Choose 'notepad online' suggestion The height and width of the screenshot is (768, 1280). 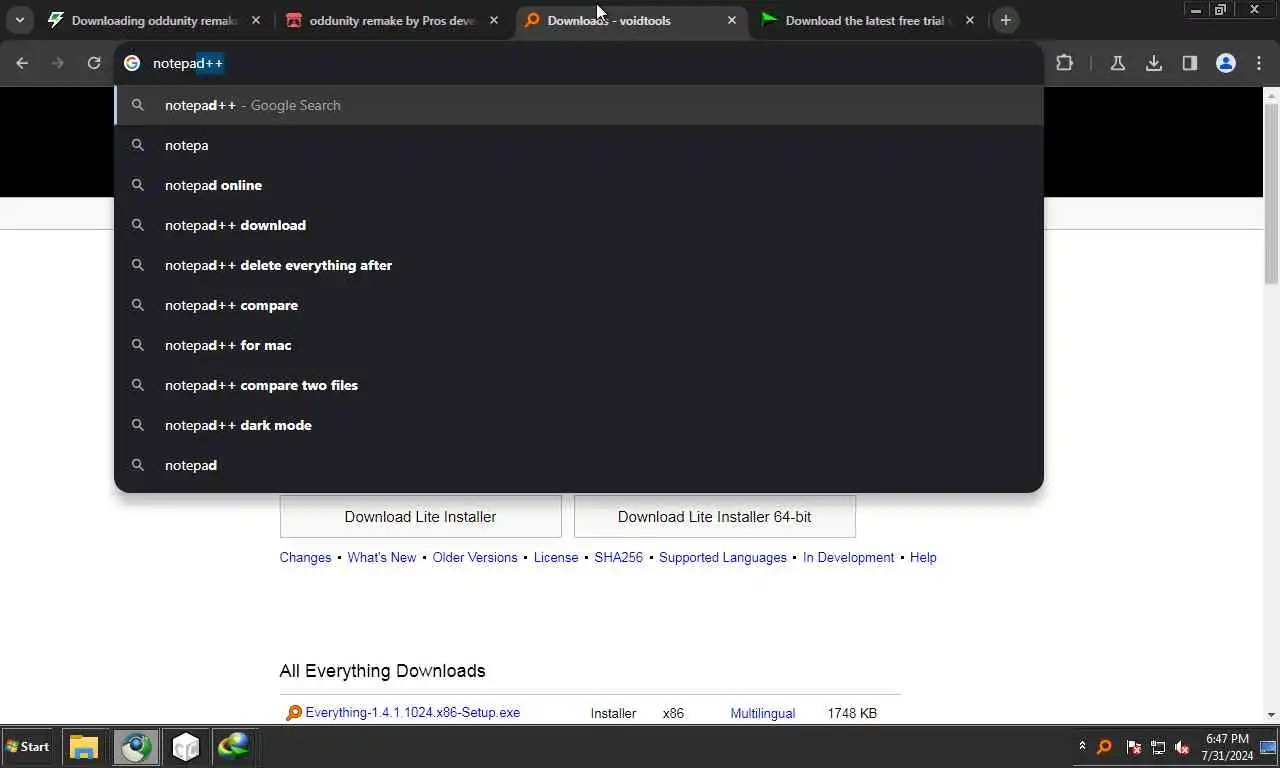coord(579,185)
